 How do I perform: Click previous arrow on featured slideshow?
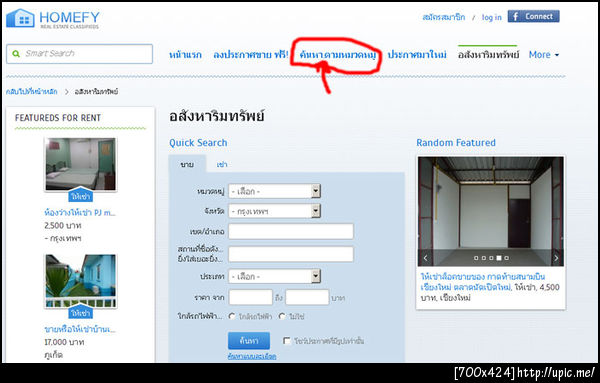coord(426,258)
